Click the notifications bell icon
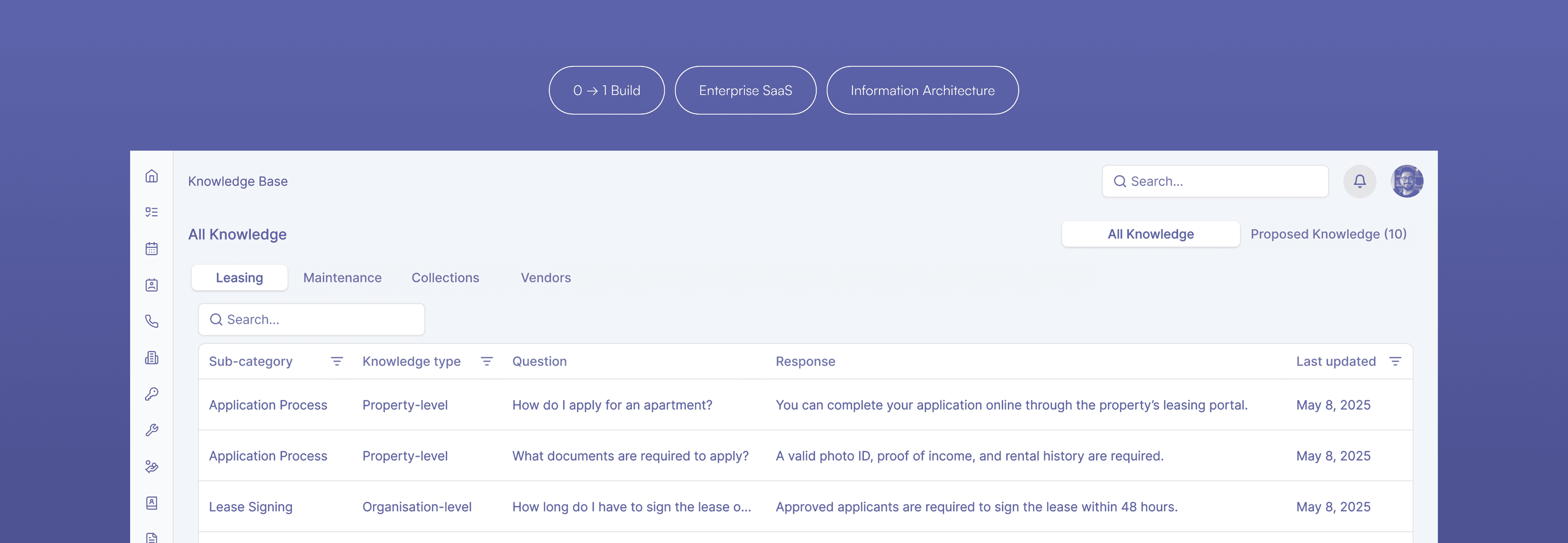1568x543 pixels. (1359, 181)
